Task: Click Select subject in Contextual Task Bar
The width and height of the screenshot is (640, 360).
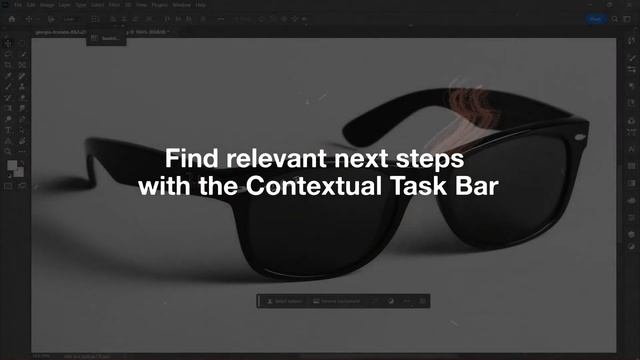Action: coord(285,301)
